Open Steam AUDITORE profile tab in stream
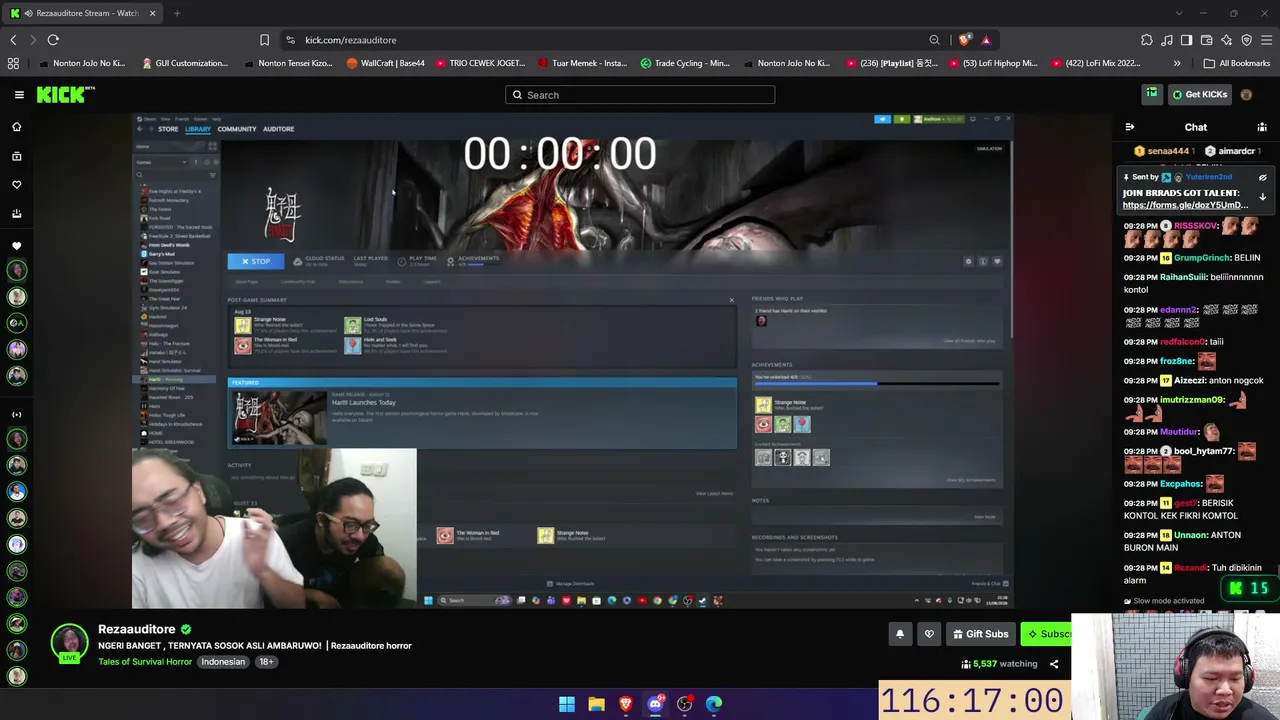 point(278,129)
